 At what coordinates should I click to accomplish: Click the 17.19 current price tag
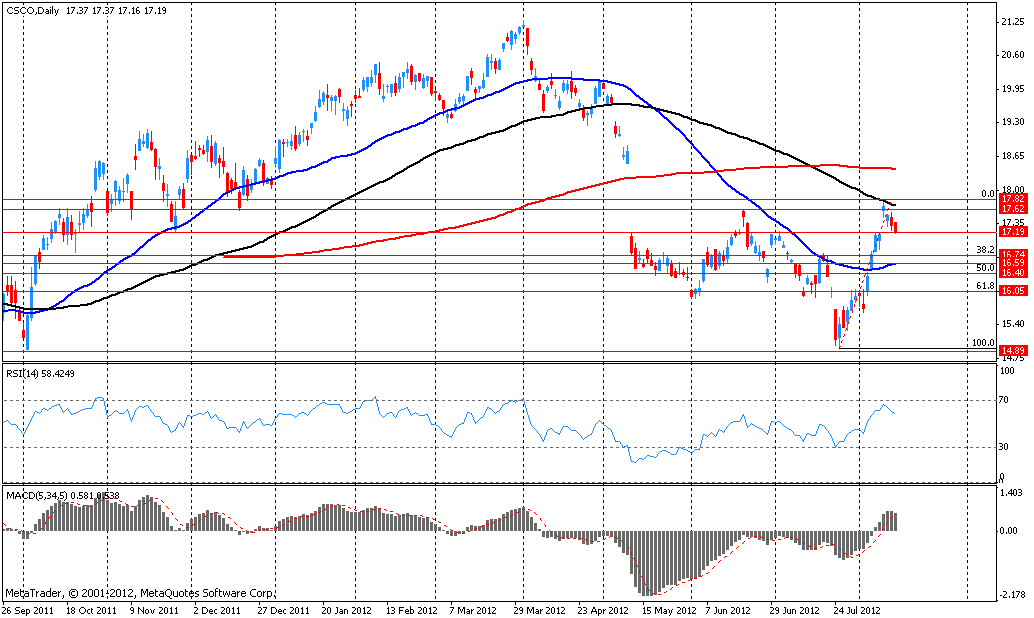tap(1012, 232)
